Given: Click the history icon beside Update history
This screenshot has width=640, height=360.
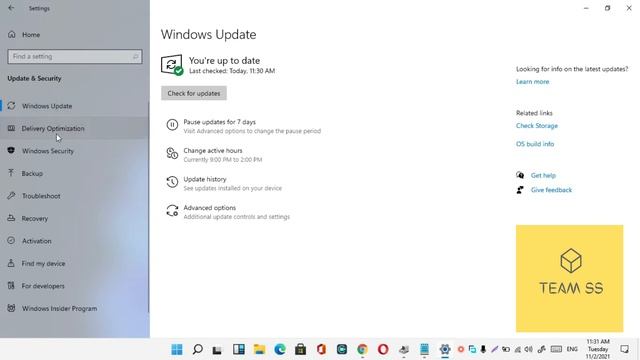Looking at the screenshot, I should pyautogui.click(x=172, y=182).
